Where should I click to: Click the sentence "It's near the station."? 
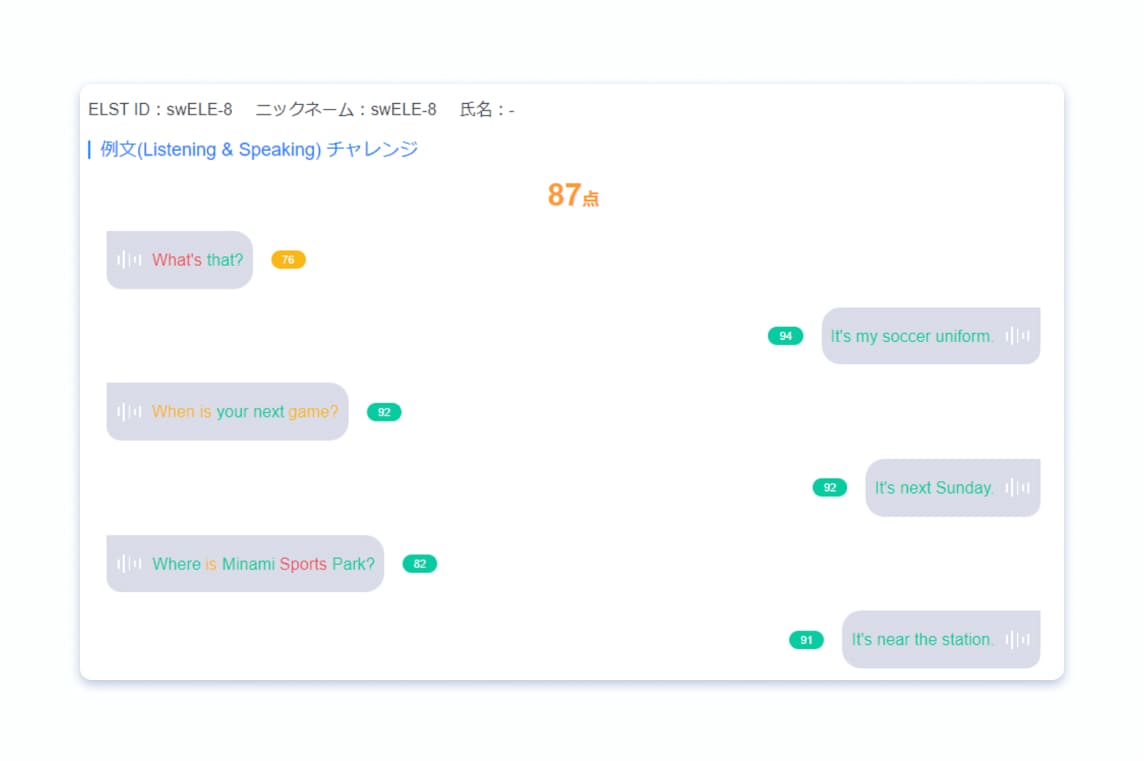[922, 640]
